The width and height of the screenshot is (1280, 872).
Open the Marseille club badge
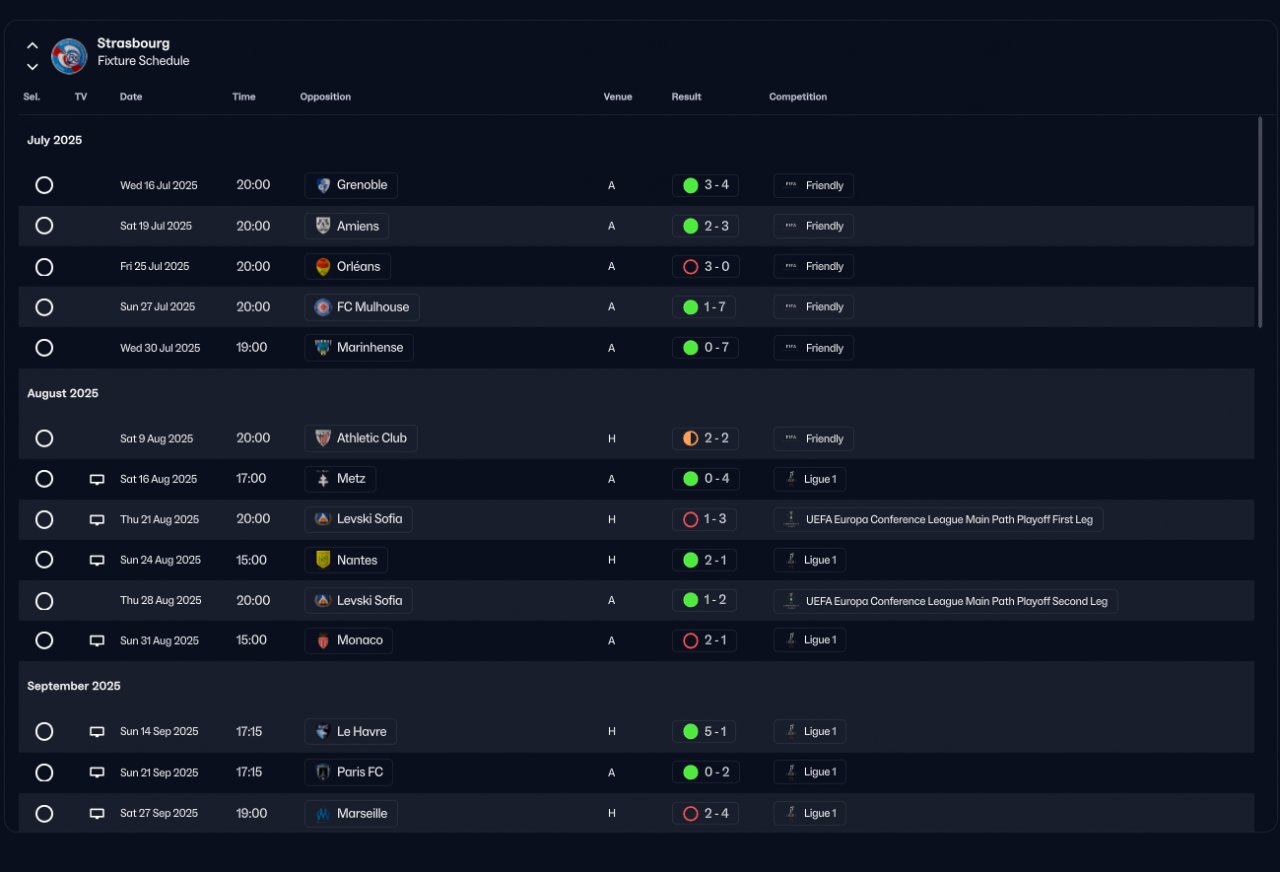(x=323, y=813)
